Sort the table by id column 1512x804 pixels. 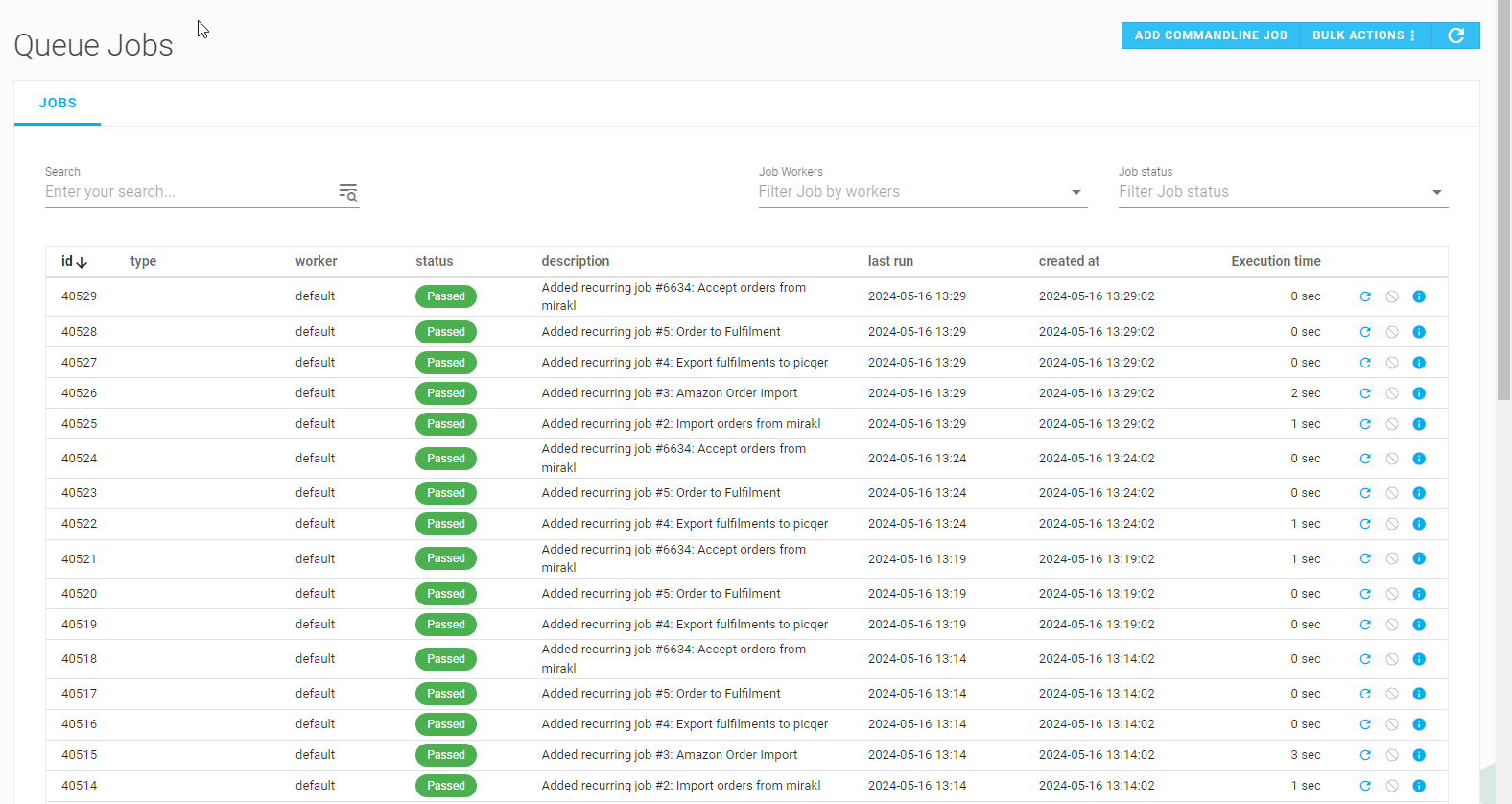pyautogui.click(x=74, y=261)
